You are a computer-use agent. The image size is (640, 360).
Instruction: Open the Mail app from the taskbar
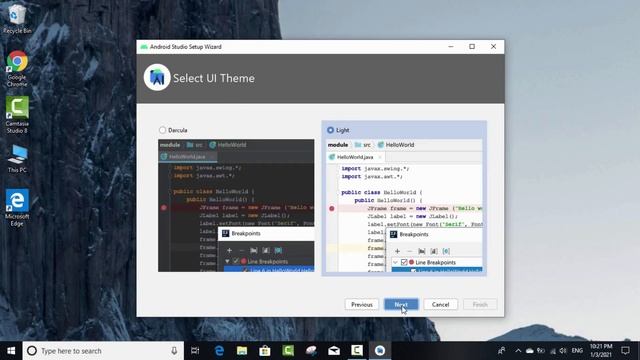click(334, 351)
